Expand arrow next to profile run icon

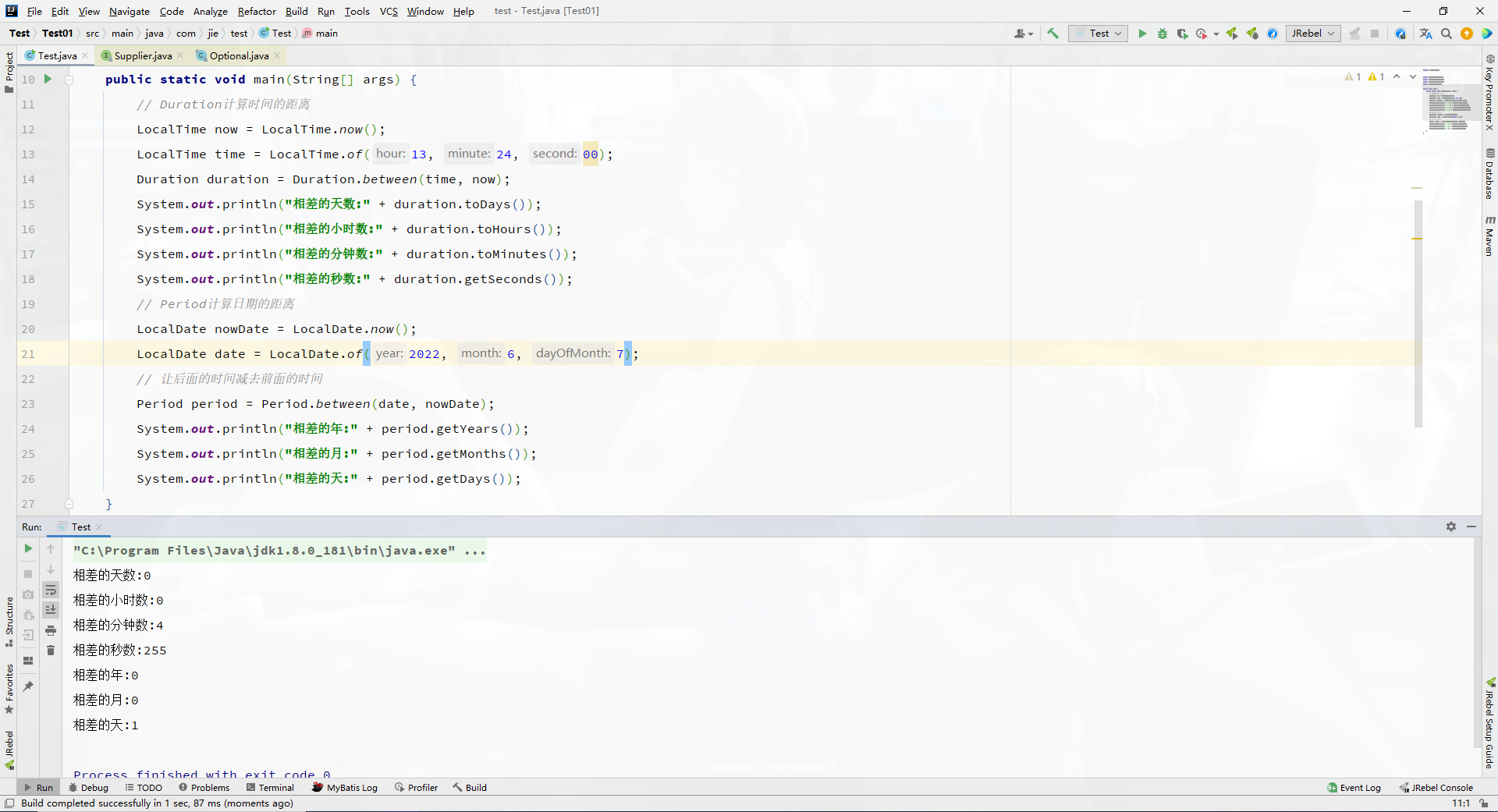coord(1216,34)
